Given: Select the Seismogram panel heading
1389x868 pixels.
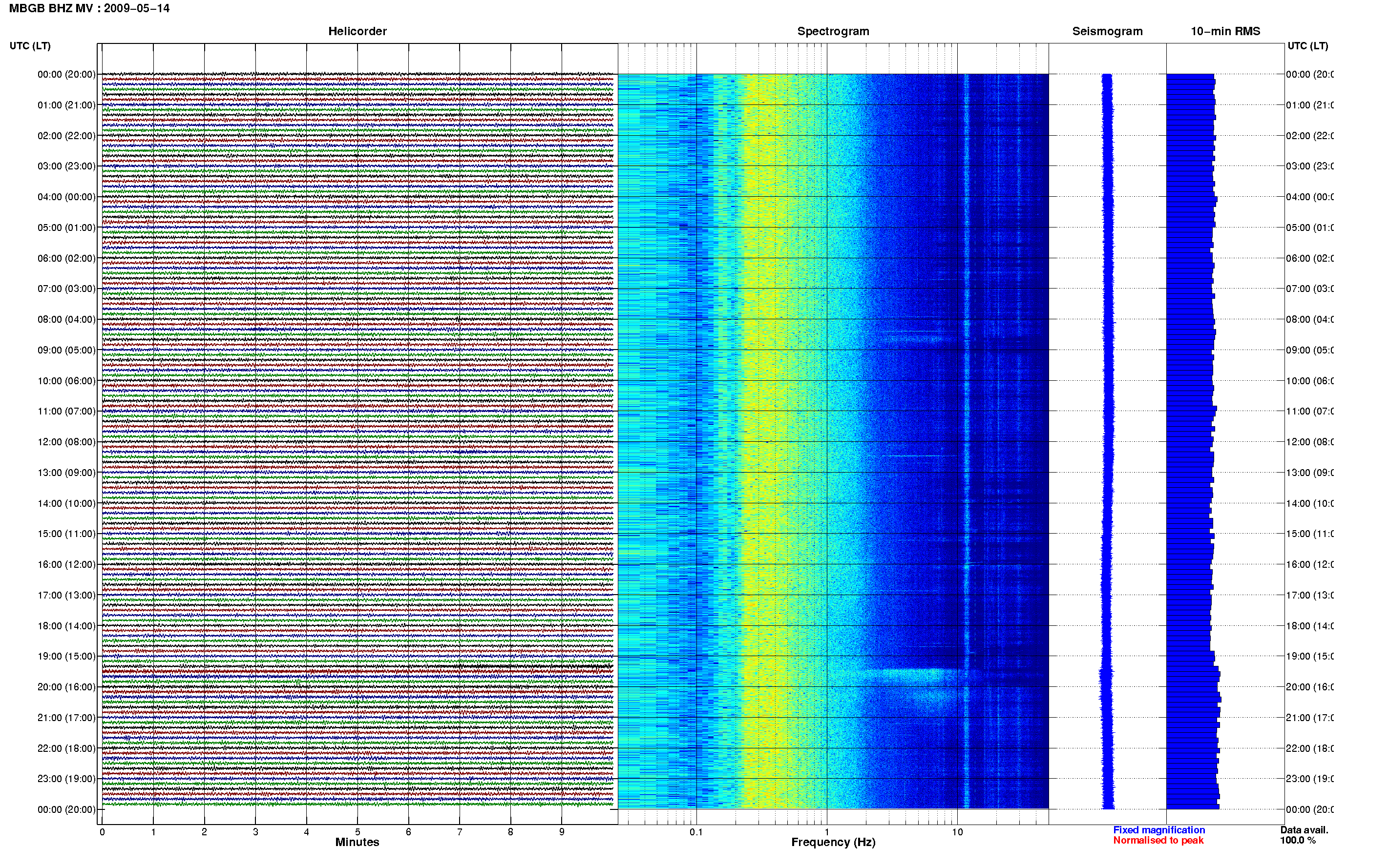Looking at the screenshot, I should pyautogui.click(x=1107, y=31).
